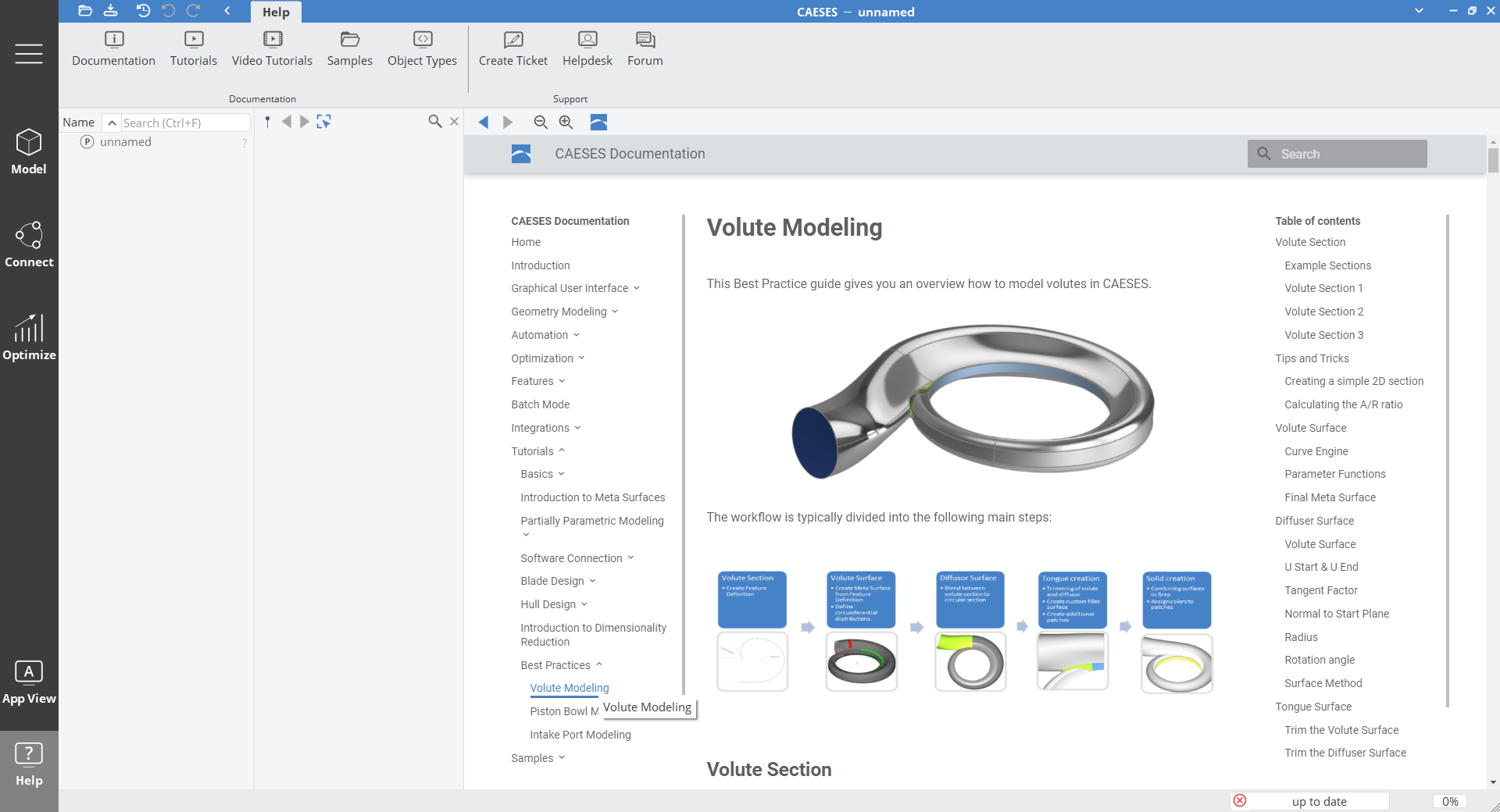The height and width of the screenshot is (812, 1500).
Task: Click CAESES home icon in browser toolbar
Action: 598,122
